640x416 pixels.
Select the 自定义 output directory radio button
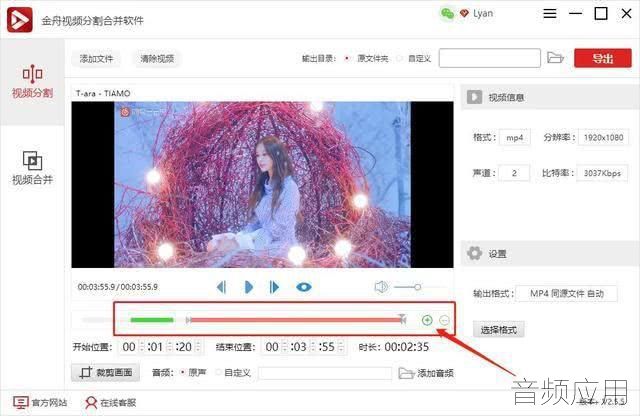click(x=400, y=59)
